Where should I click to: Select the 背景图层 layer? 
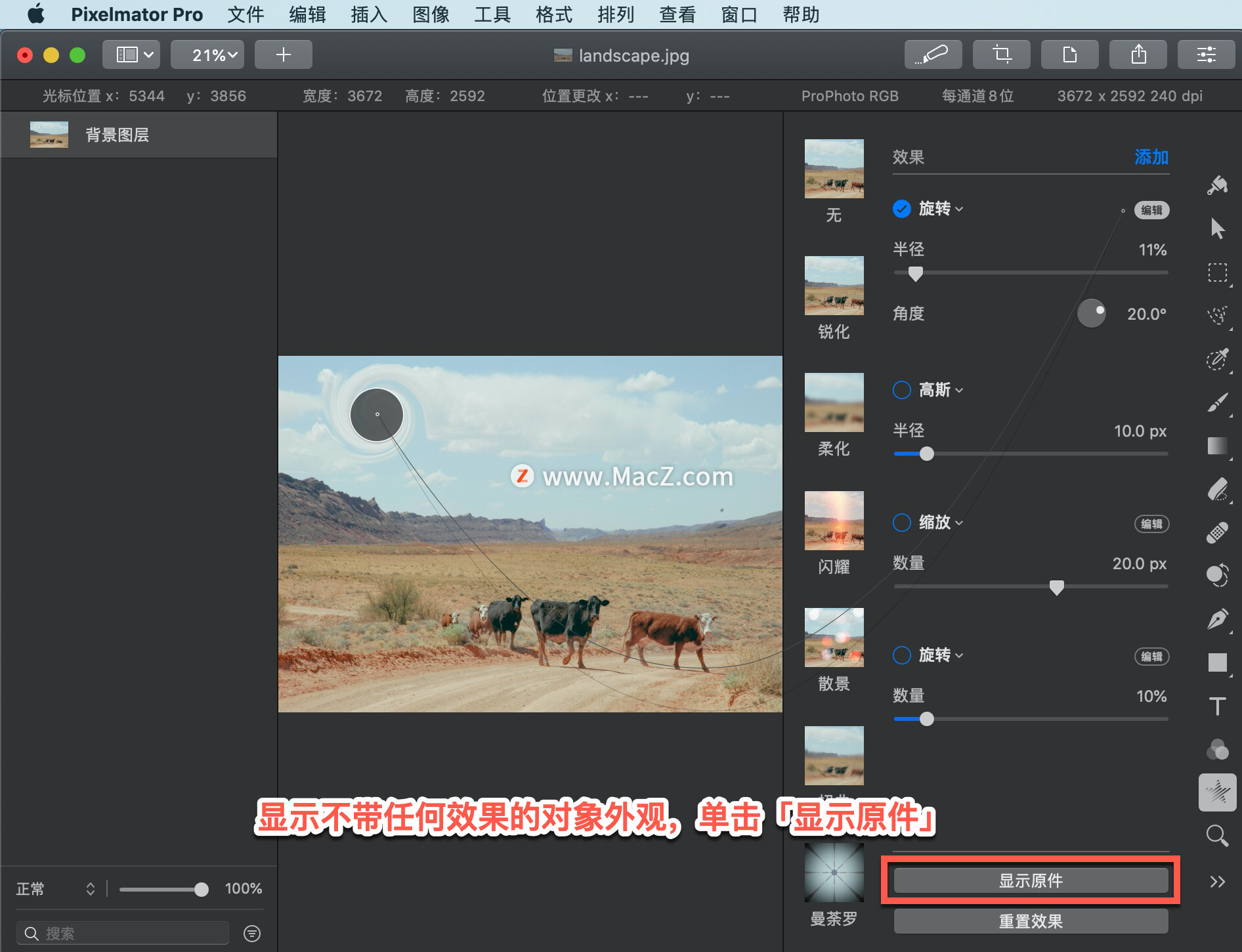click(x=139, y=135)
